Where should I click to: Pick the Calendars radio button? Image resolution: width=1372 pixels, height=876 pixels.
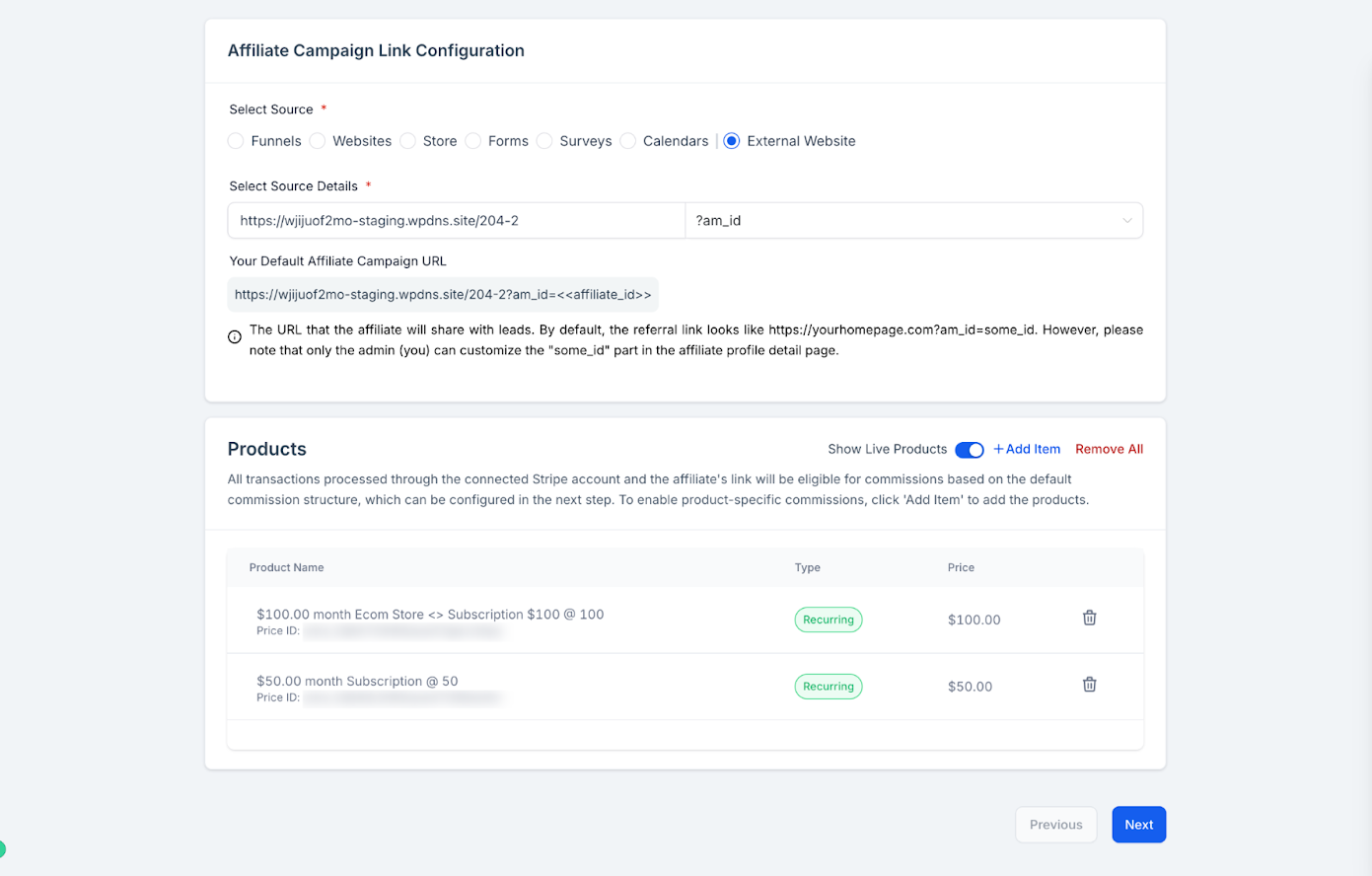628,141
